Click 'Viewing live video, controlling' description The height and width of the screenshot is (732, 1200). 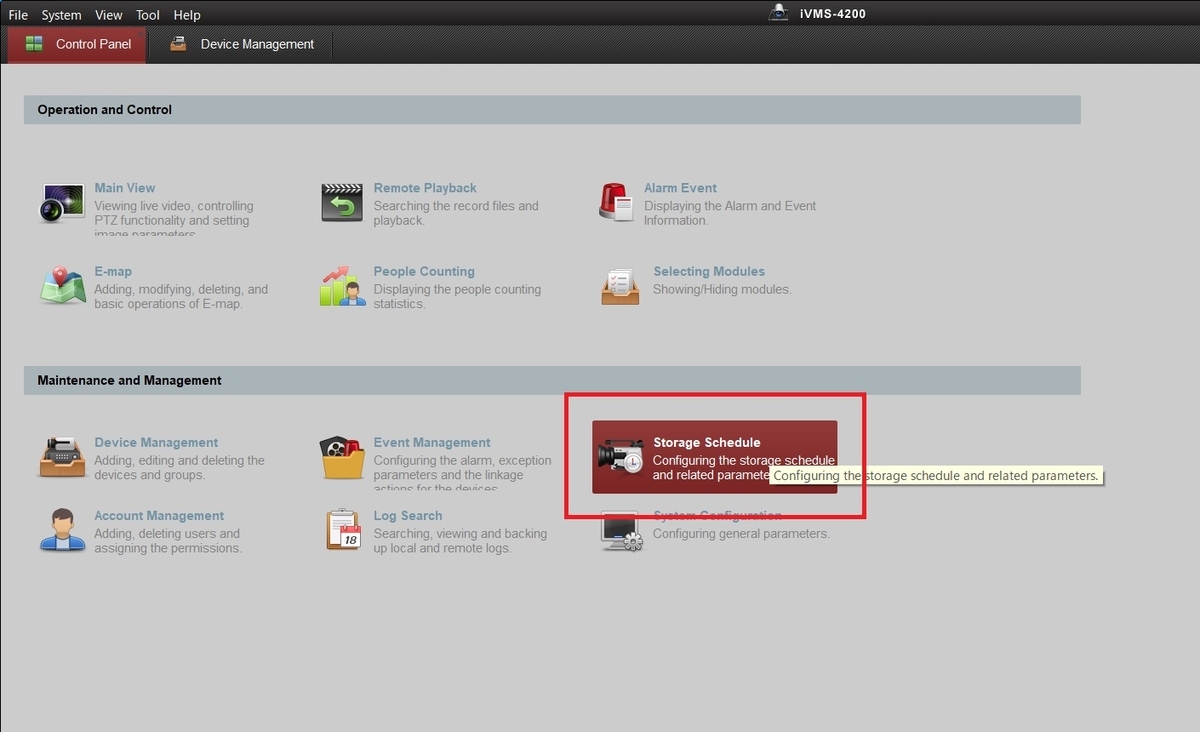coord(174,206)
